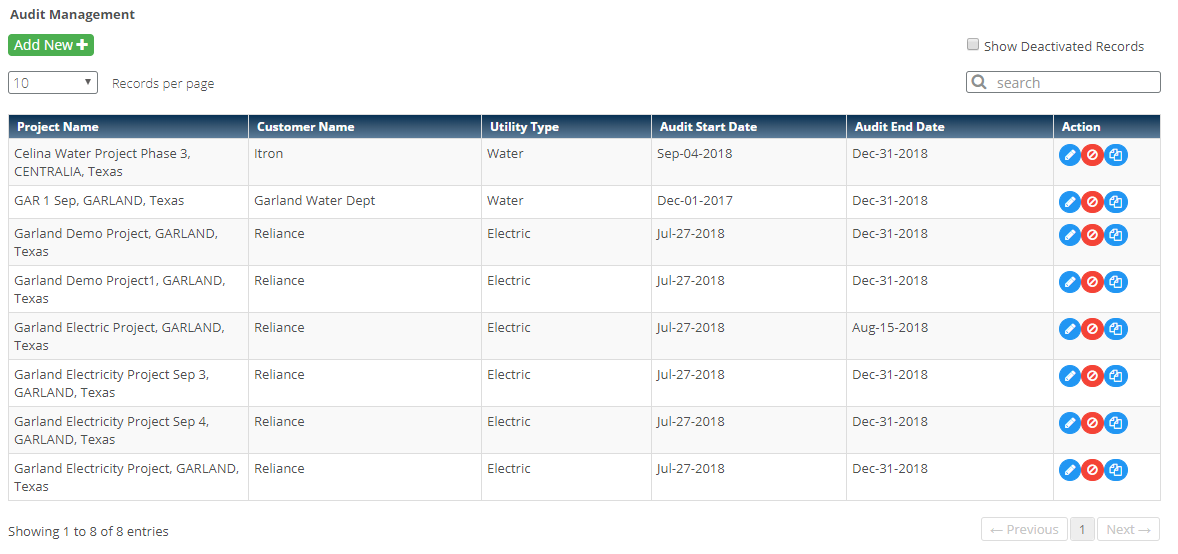Copy the Garland Electricity Project Sep 3 audit
Image resolution: width=1178 pixels, height=554 pixels.
click(1116, 376)
